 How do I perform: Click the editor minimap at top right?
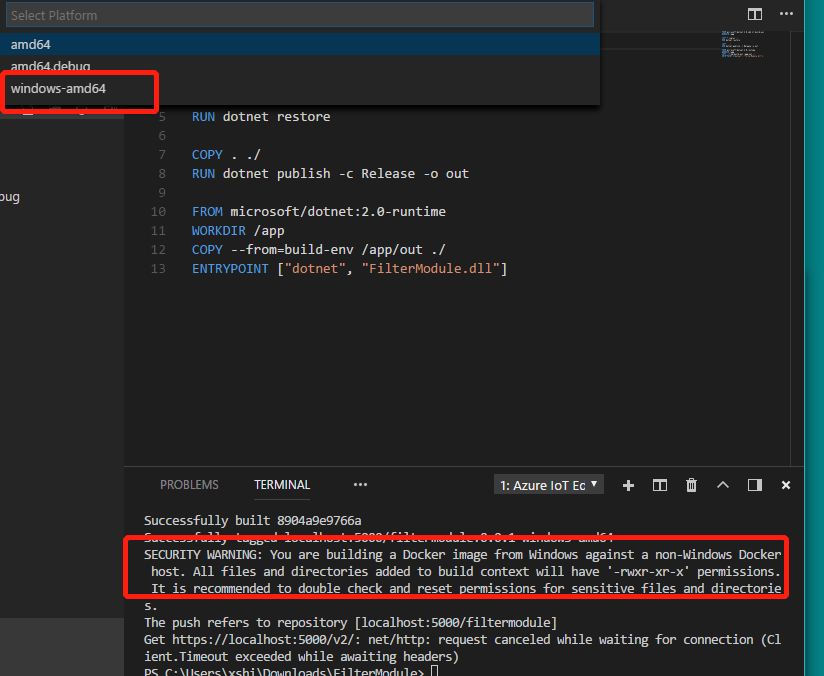tap(745, 45)
